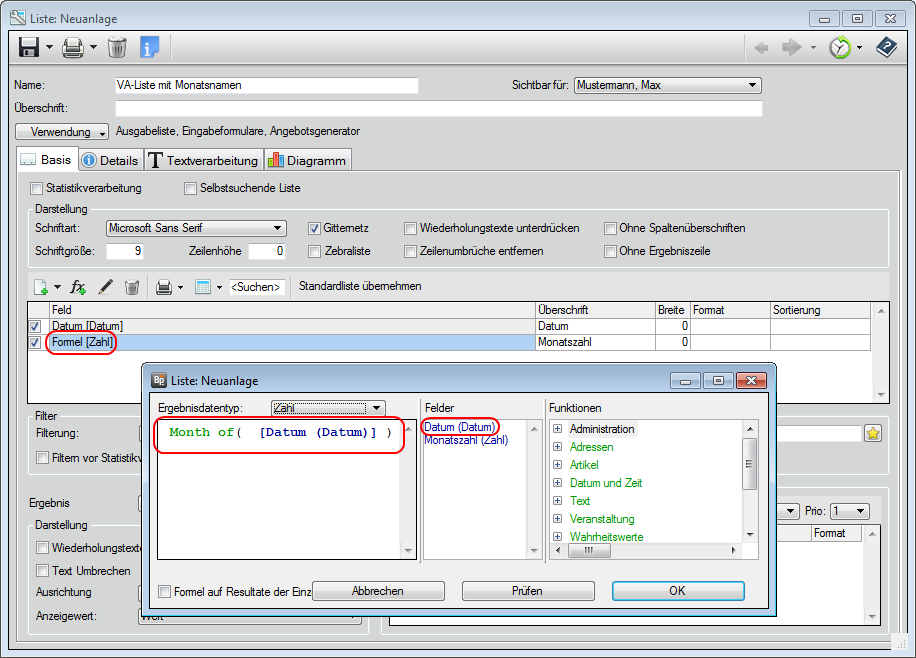Click the pencil edit field icon
This screenshot has width=916, height=658.
pos(105,287)
